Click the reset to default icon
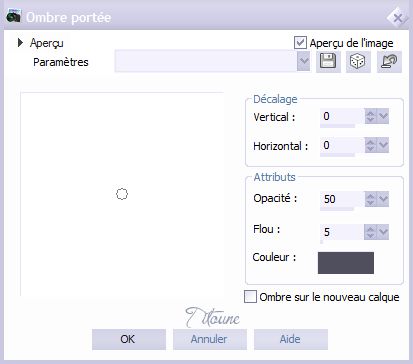 coord(389,62)
